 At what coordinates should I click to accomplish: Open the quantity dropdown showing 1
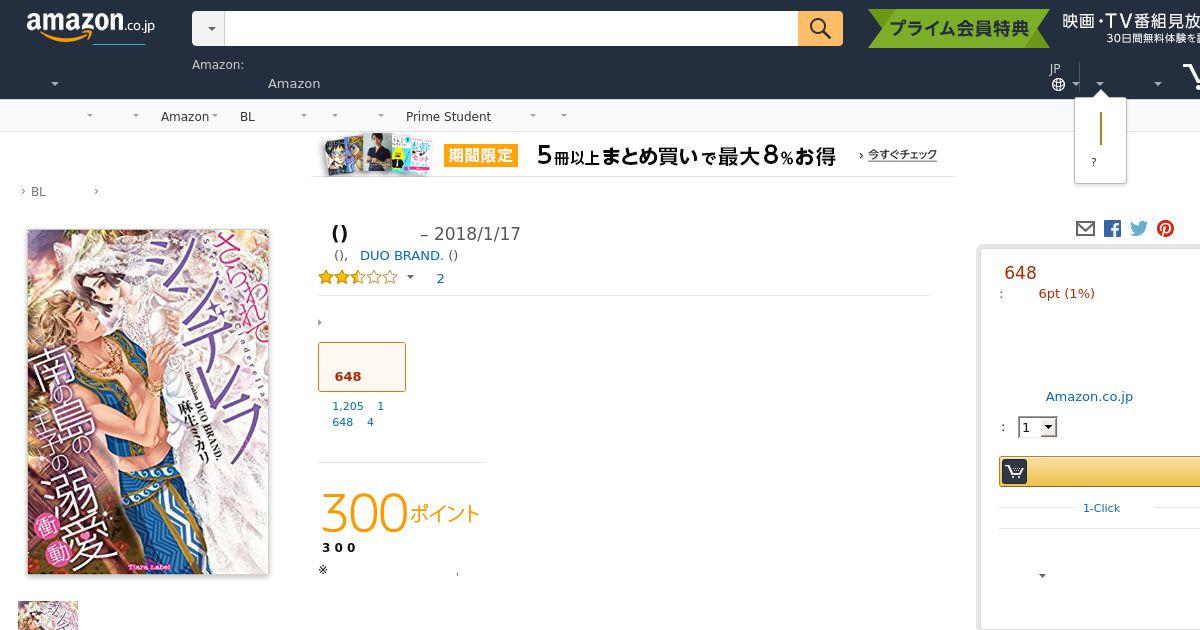point(1037,427)
